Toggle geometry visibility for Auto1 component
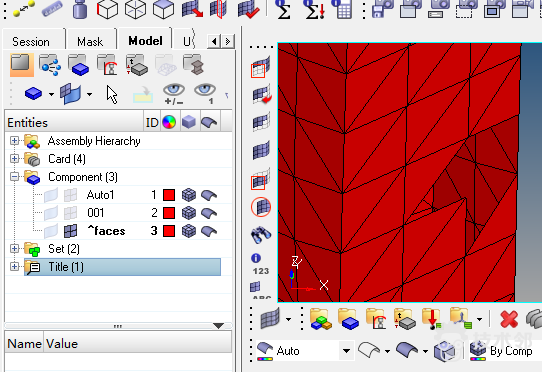This screenshot has width=542, height=372. [x=51, y=195]
